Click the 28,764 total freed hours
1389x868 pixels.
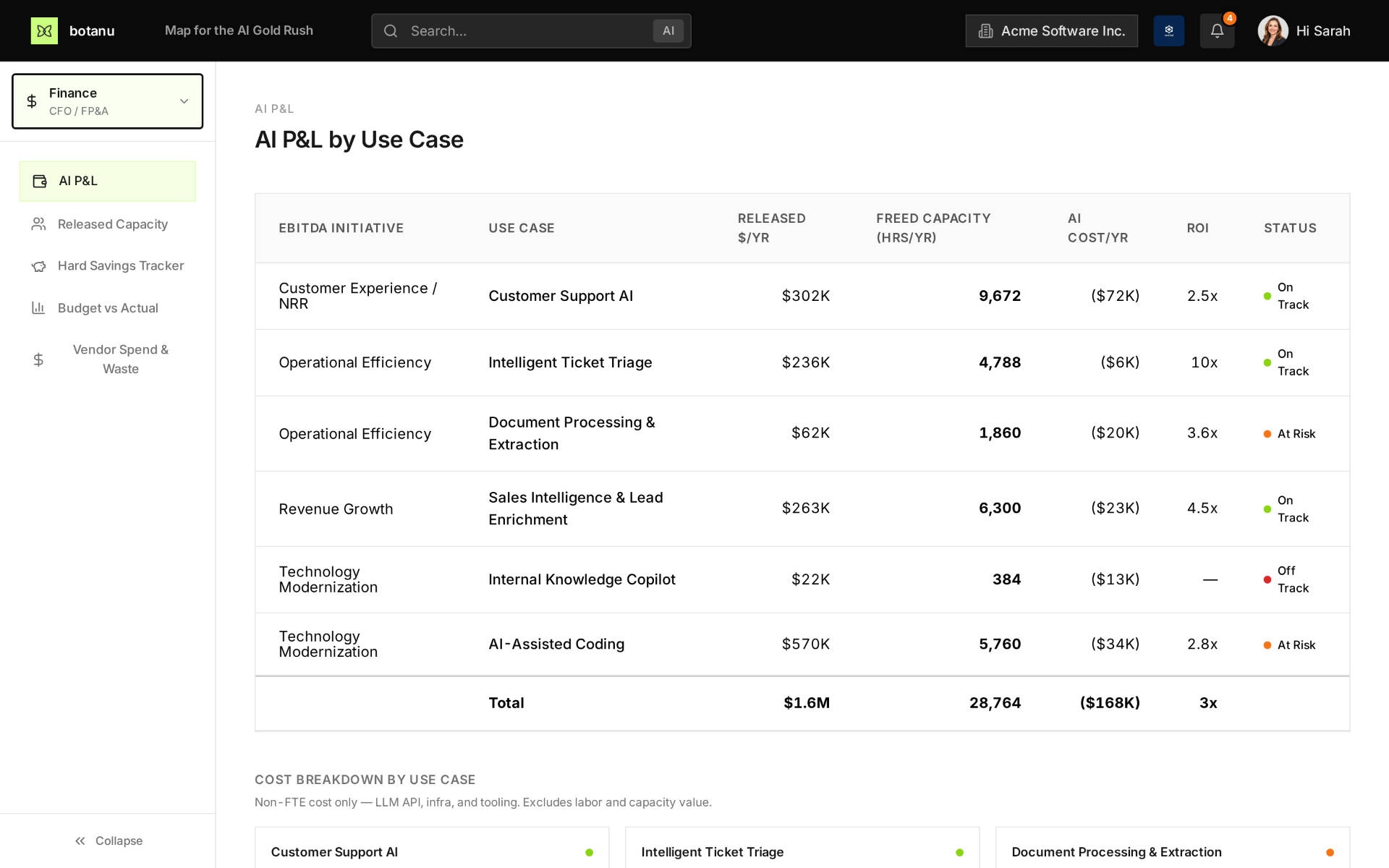click(x=995, y=703)
